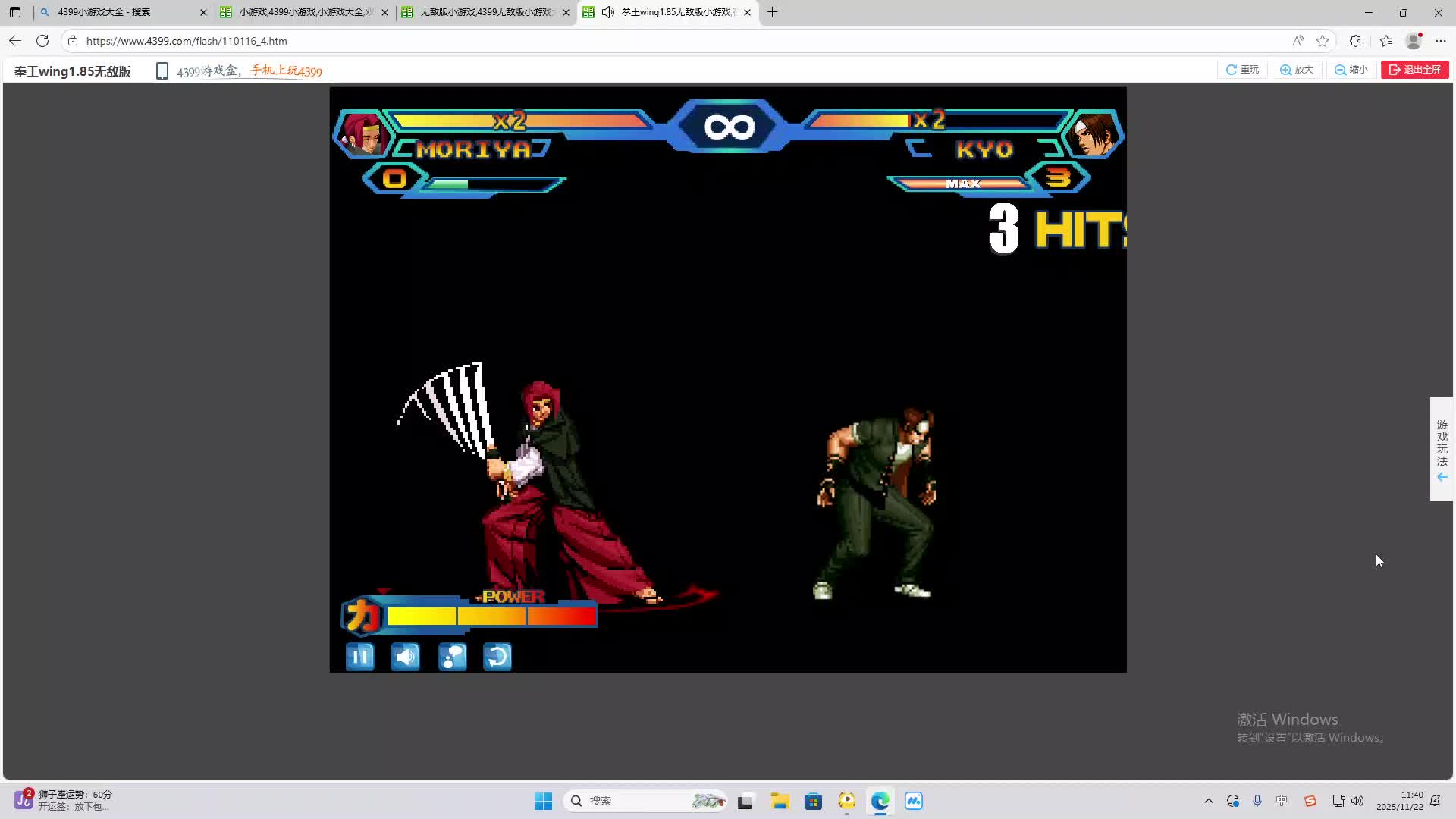Click the browser address bar URL
The width and height of the screenshot is (1456, 819).
click(186, 41)
